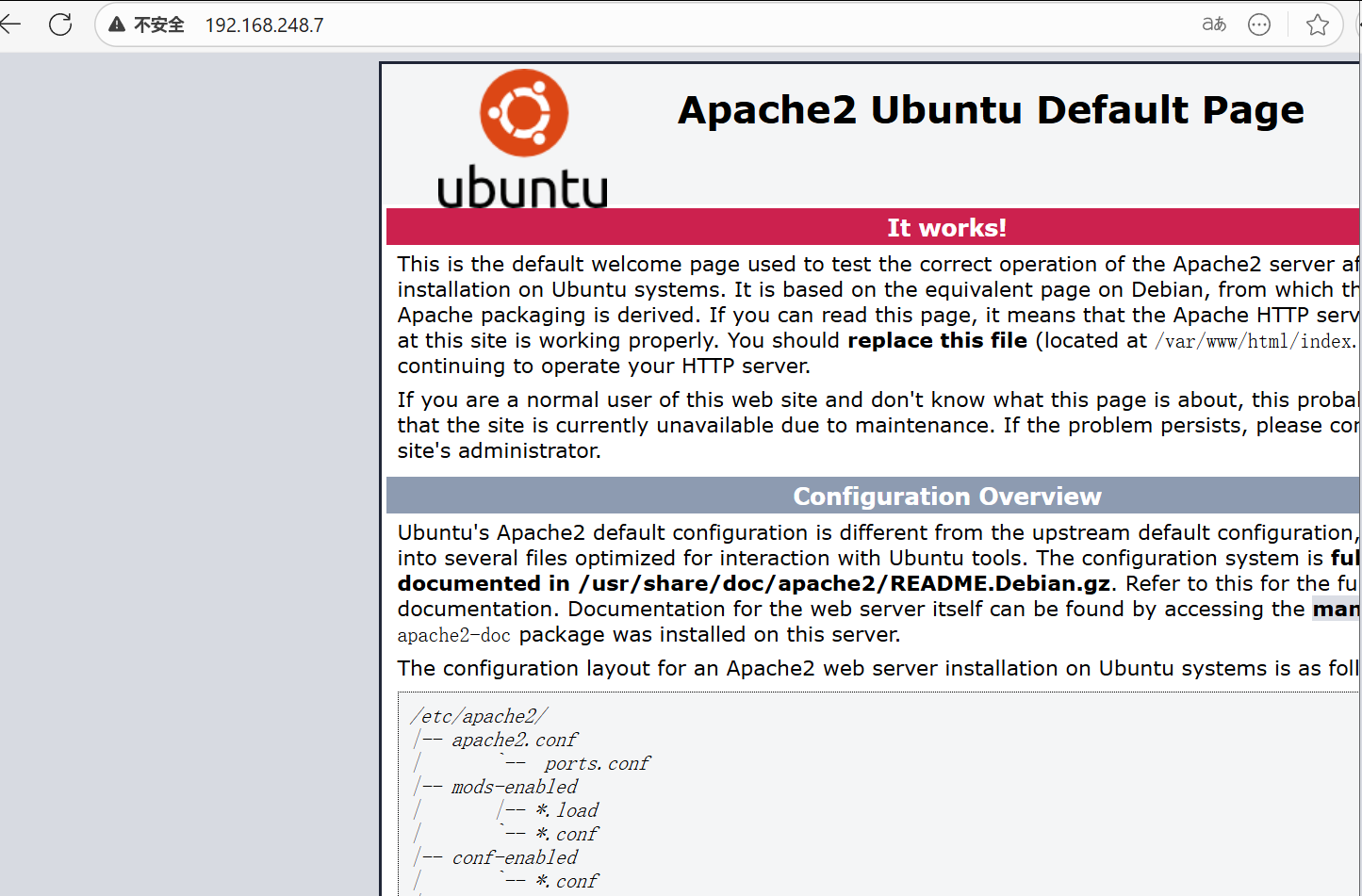
Task: Click the Apache2 Ubuntu Default Page heading
Action: [x=991, y=110]
